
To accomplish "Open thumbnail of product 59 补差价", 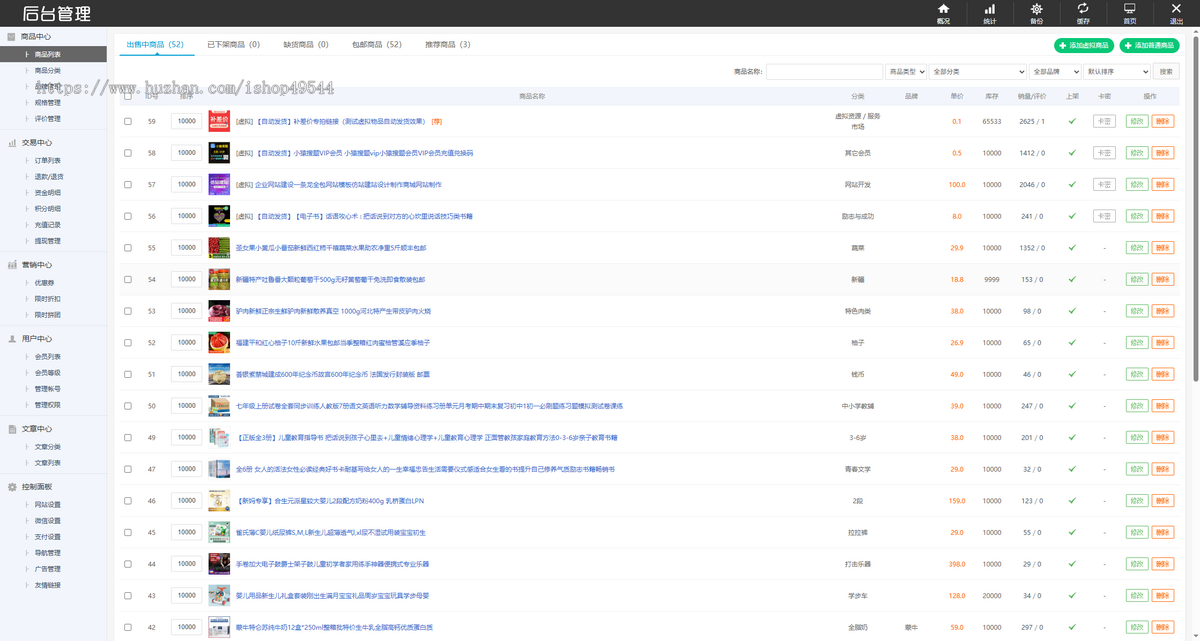I will point(219,121).
